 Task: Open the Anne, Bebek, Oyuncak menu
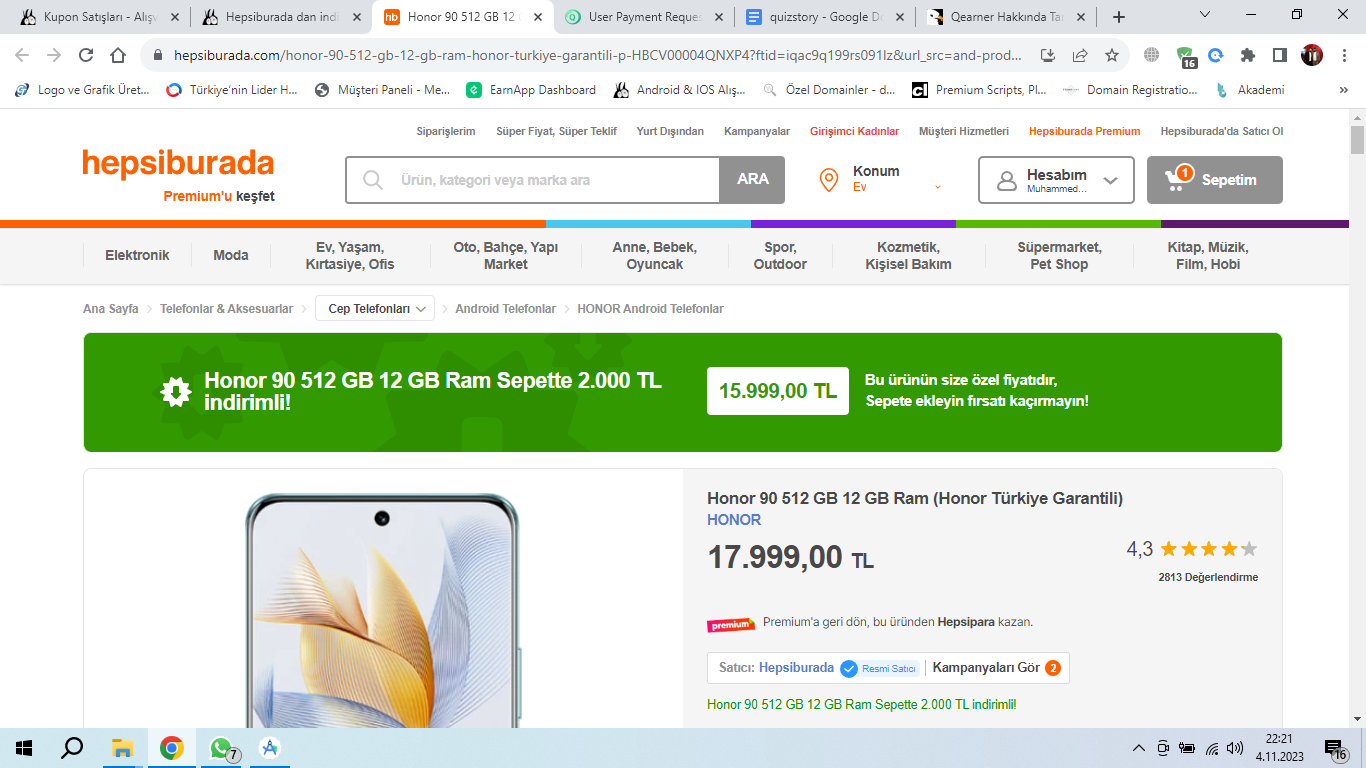tap(655, 255)
